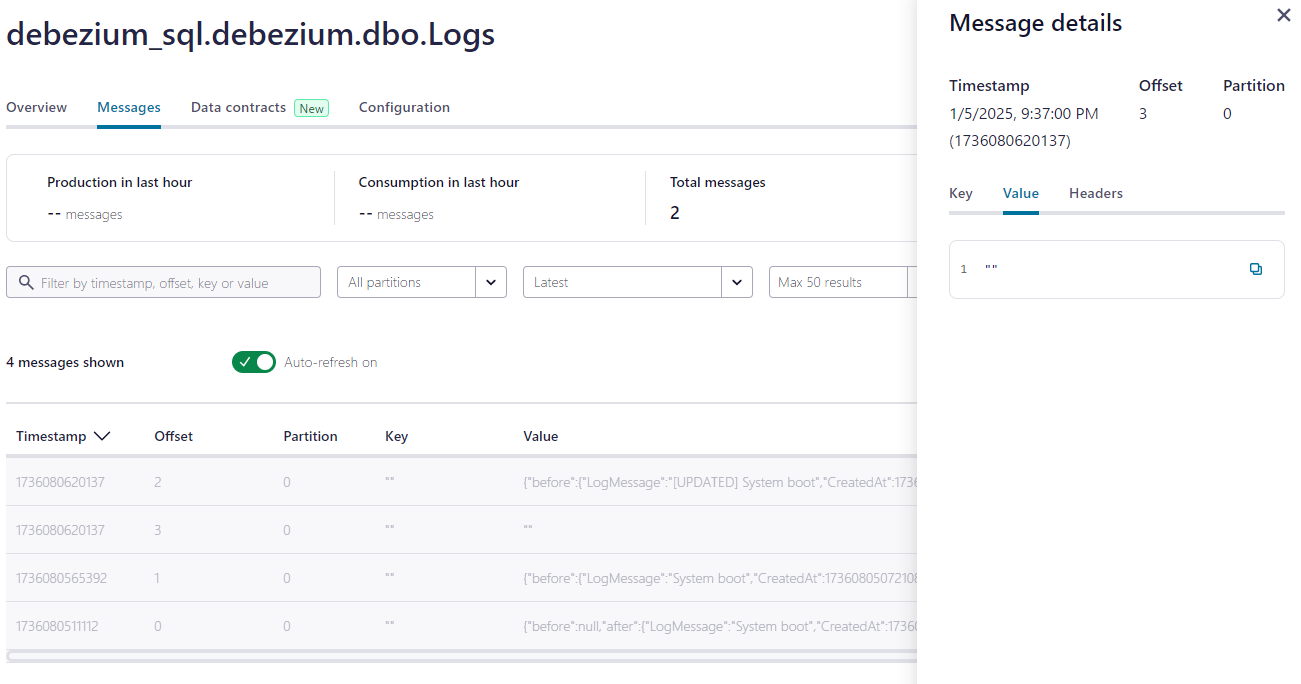
Task: Close the Message details panel
Action: [x=1284, y=16]
